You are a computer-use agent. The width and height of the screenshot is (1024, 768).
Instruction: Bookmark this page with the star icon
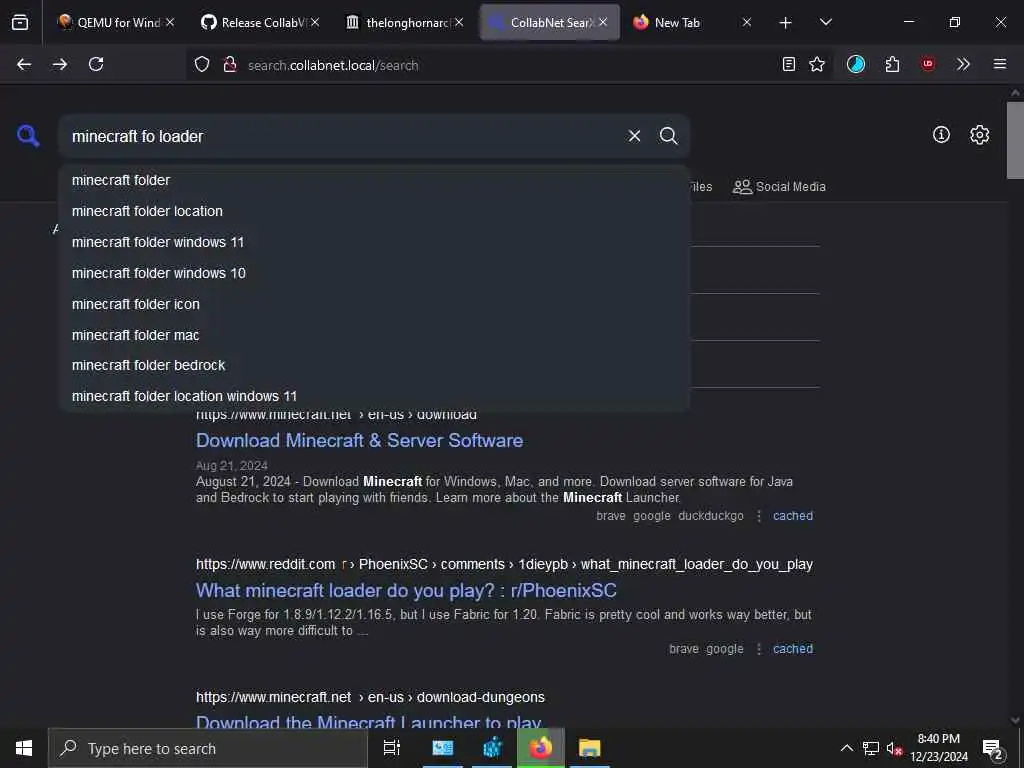pos(817,64)
